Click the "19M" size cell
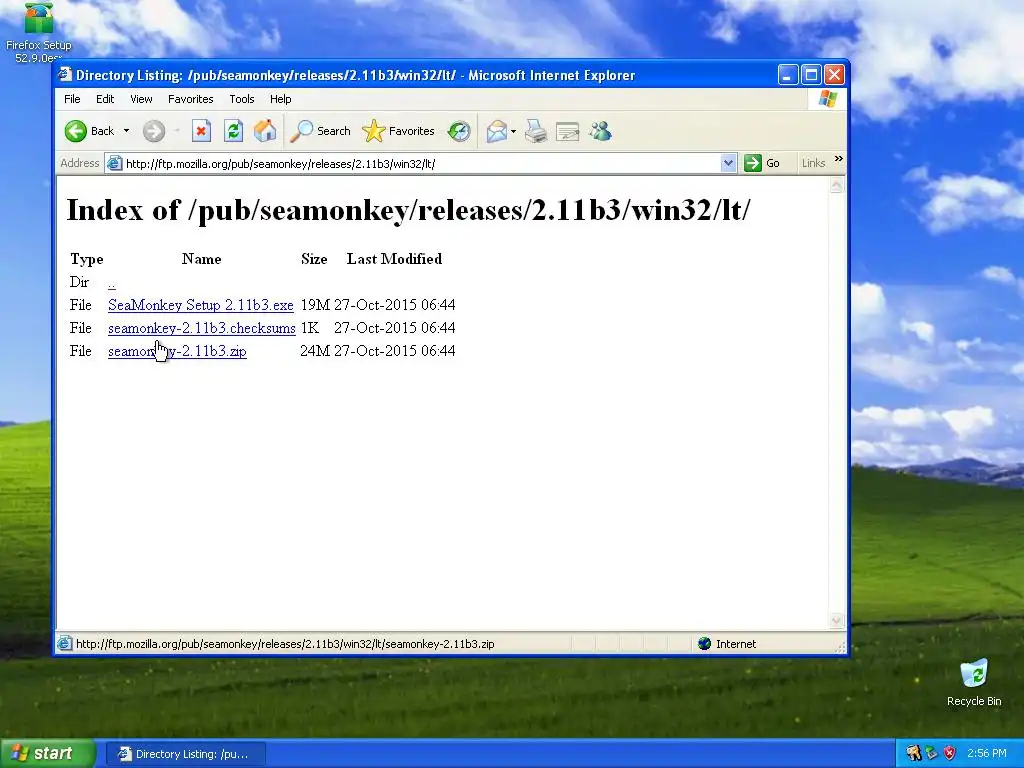 pyautogui.click(x=315, y=305)
